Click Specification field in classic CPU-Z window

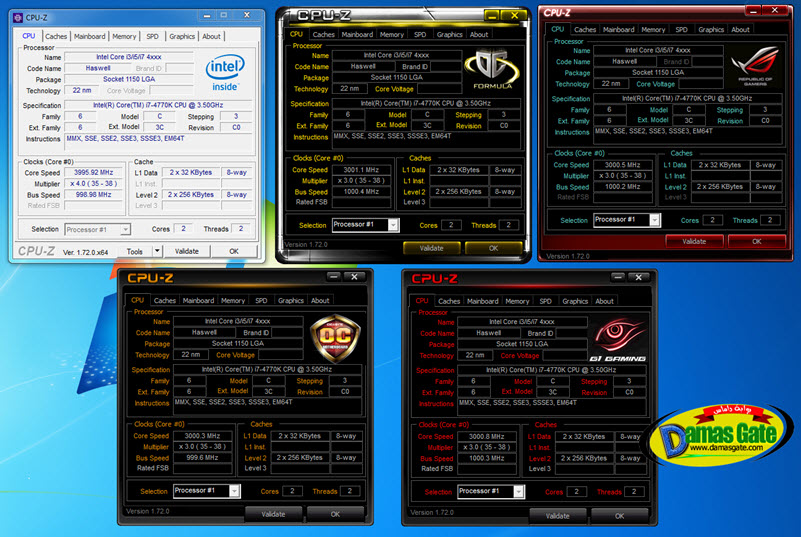(x=158, y=105)
